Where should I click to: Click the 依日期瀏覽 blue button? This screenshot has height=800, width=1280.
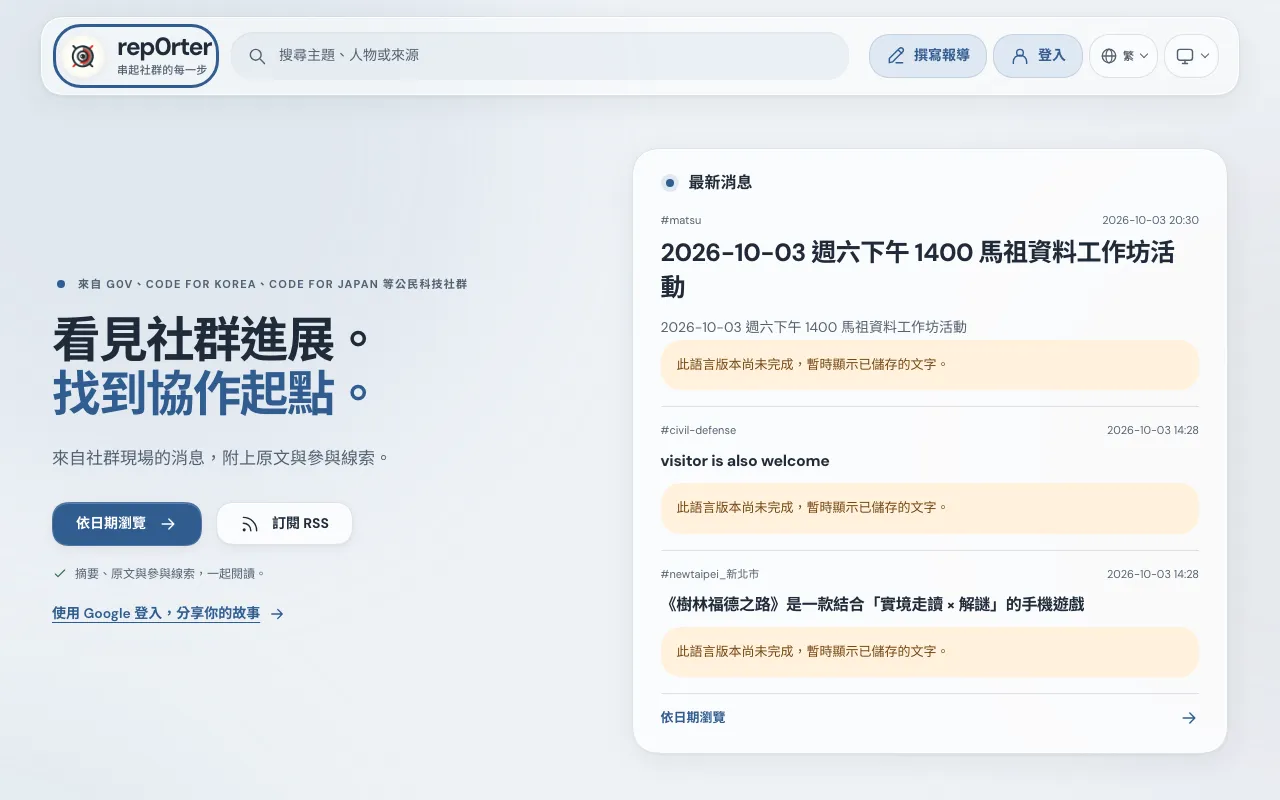pos(127,524)
